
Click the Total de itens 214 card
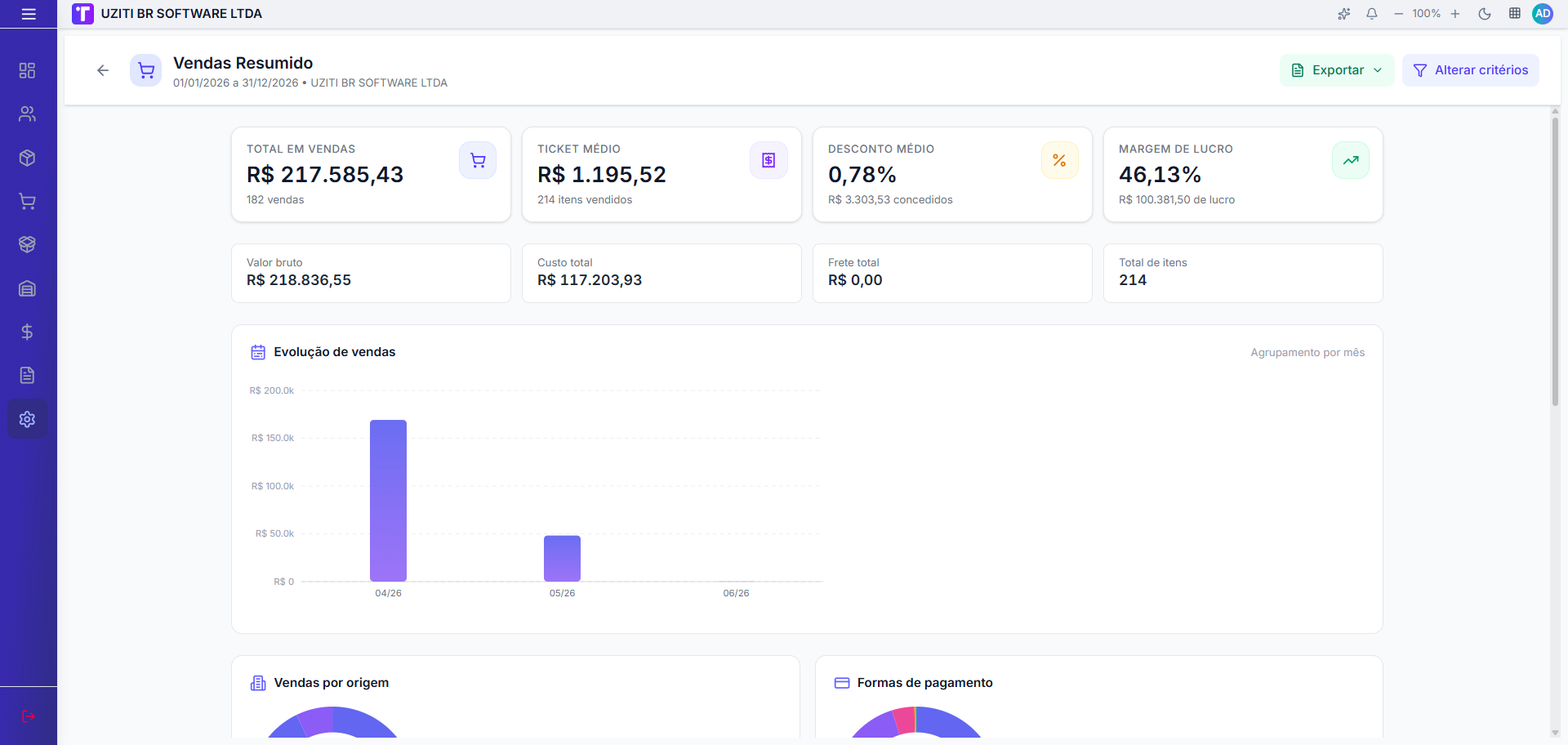pos(1243,273)
